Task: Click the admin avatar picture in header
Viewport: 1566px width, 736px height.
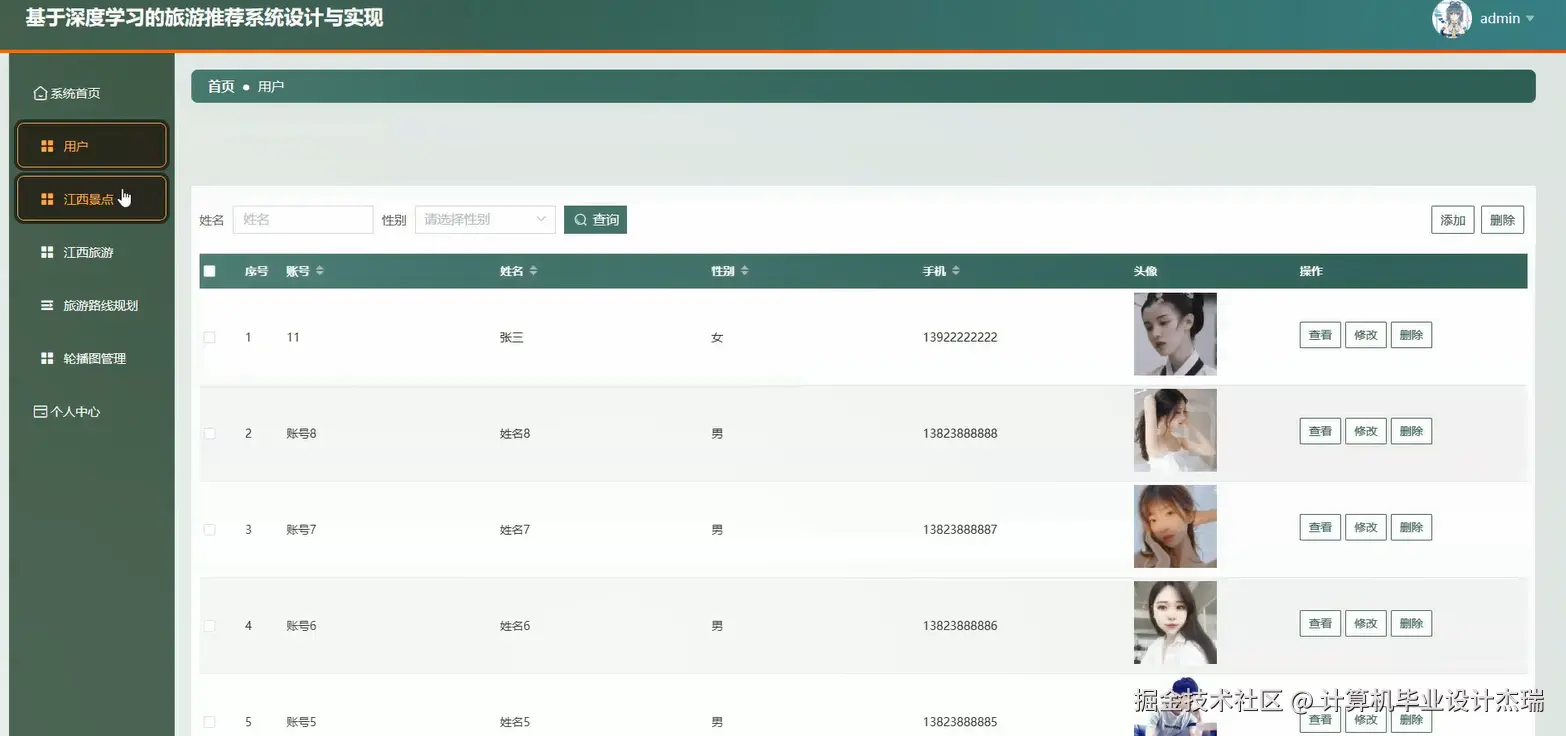Action: [x=1452, y=18]
